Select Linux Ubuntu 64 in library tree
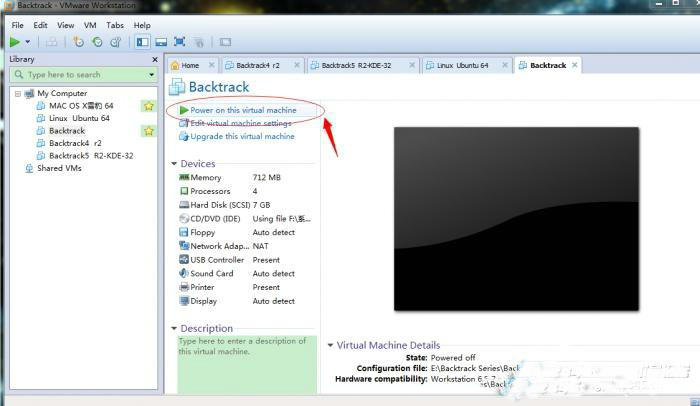Viewport: 700px width, 406px height. click(79, 118)
